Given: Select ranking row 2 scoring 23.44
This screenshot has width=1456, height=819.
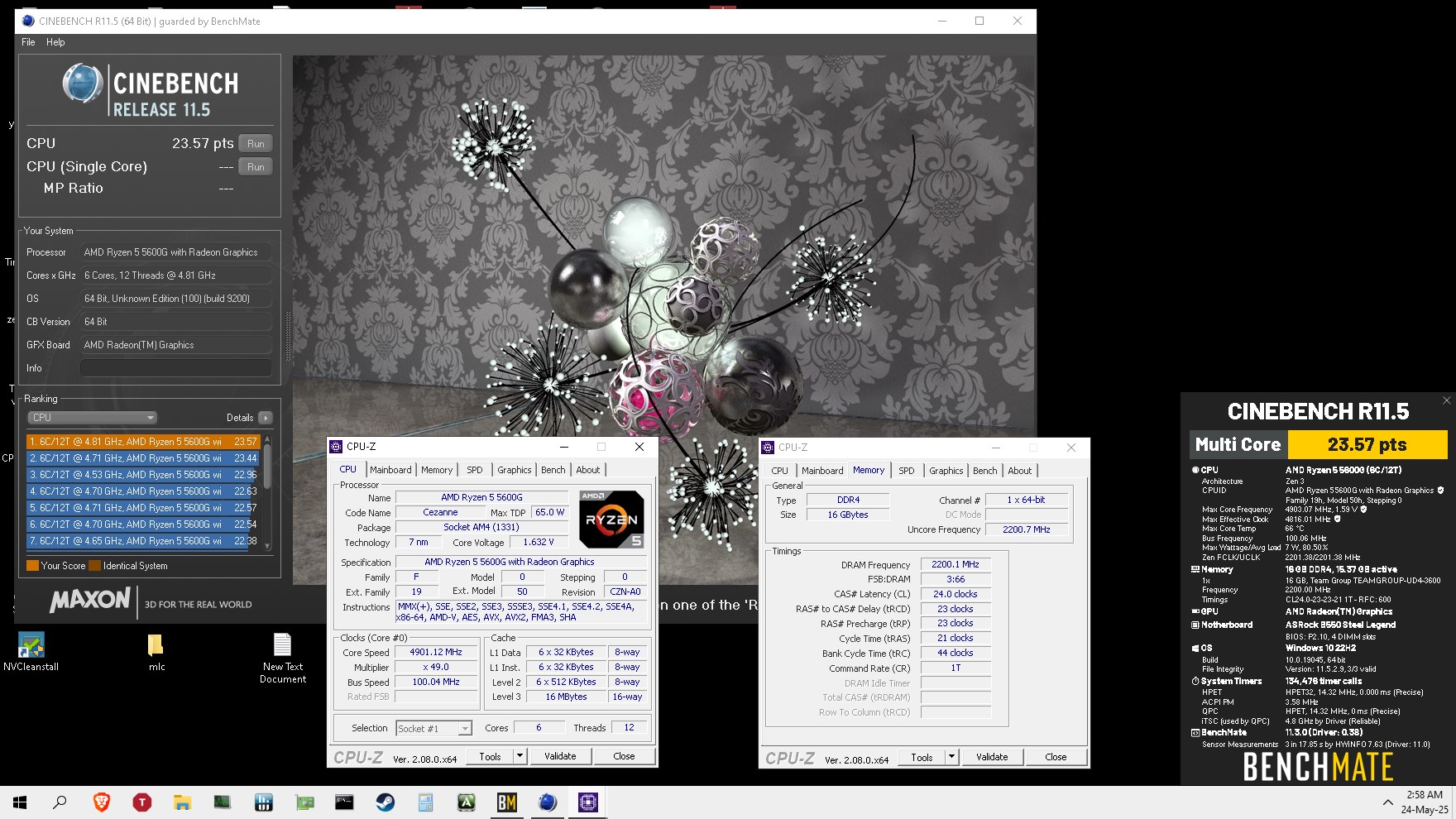Looking at the screenshot, I should pos(143,458).
